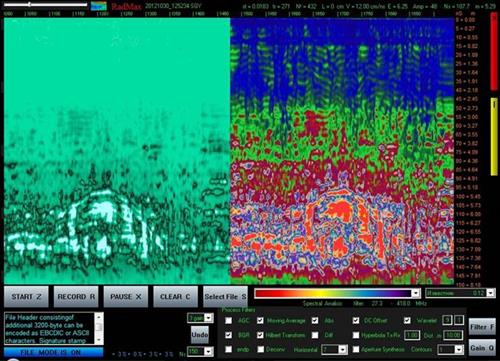Screen dimensions: 500x361
Task: Click the Hyperbola Tx-Rx value field
Action: 412,335
